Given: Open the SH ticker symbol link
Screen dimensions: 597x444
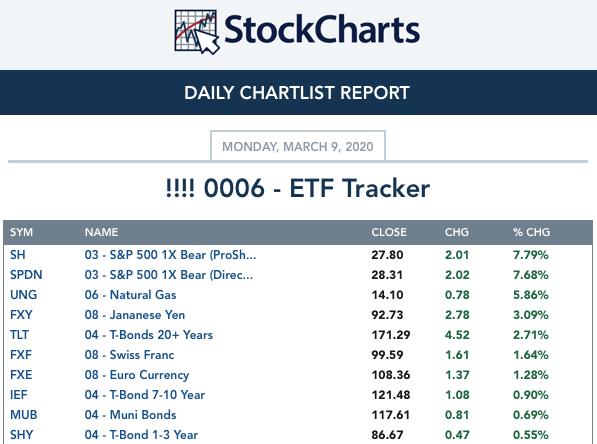Looking at the screenshot, I should [x=18, y=255].
